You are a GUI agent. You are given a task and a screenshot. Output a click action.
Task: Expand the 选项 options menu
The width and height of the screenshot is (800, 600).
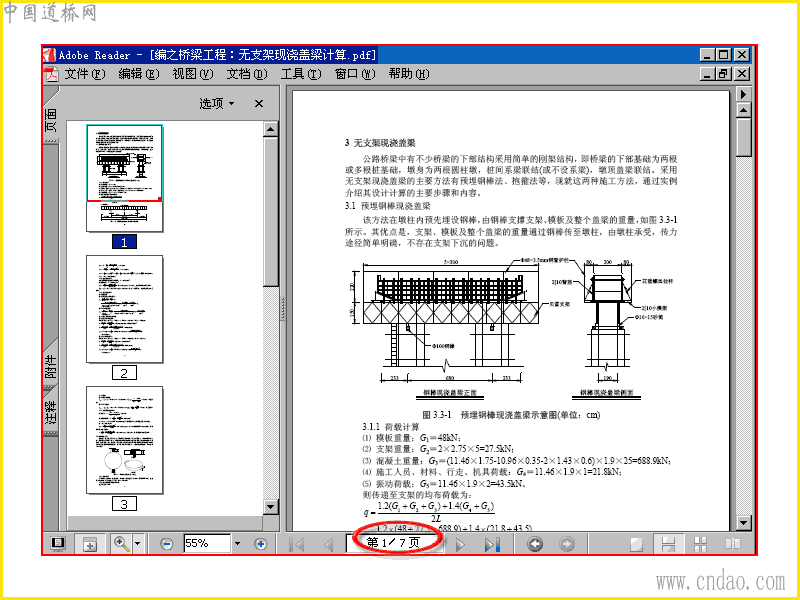217,104
